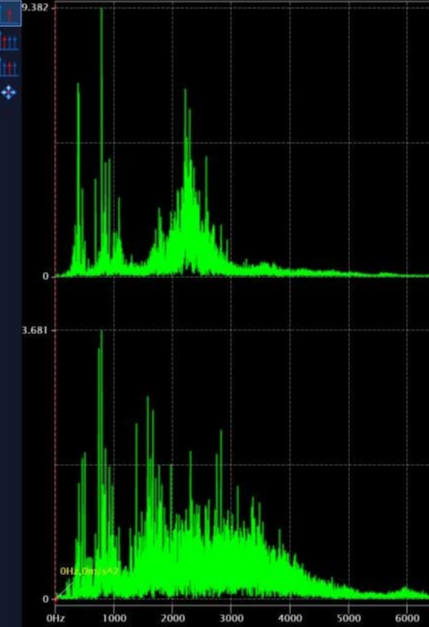Click the 2000 frequency axis label
Screen dimensions: 429x627
click(172, 618)
